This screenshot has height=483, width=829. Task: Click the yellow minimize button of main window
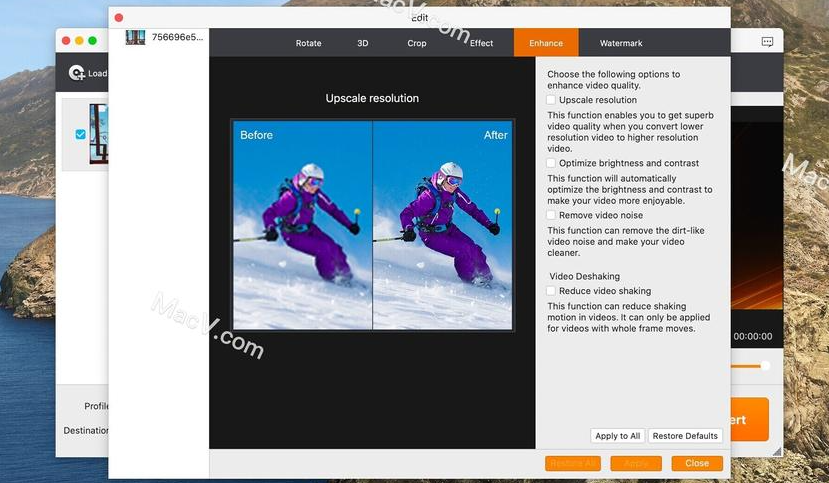79,41
